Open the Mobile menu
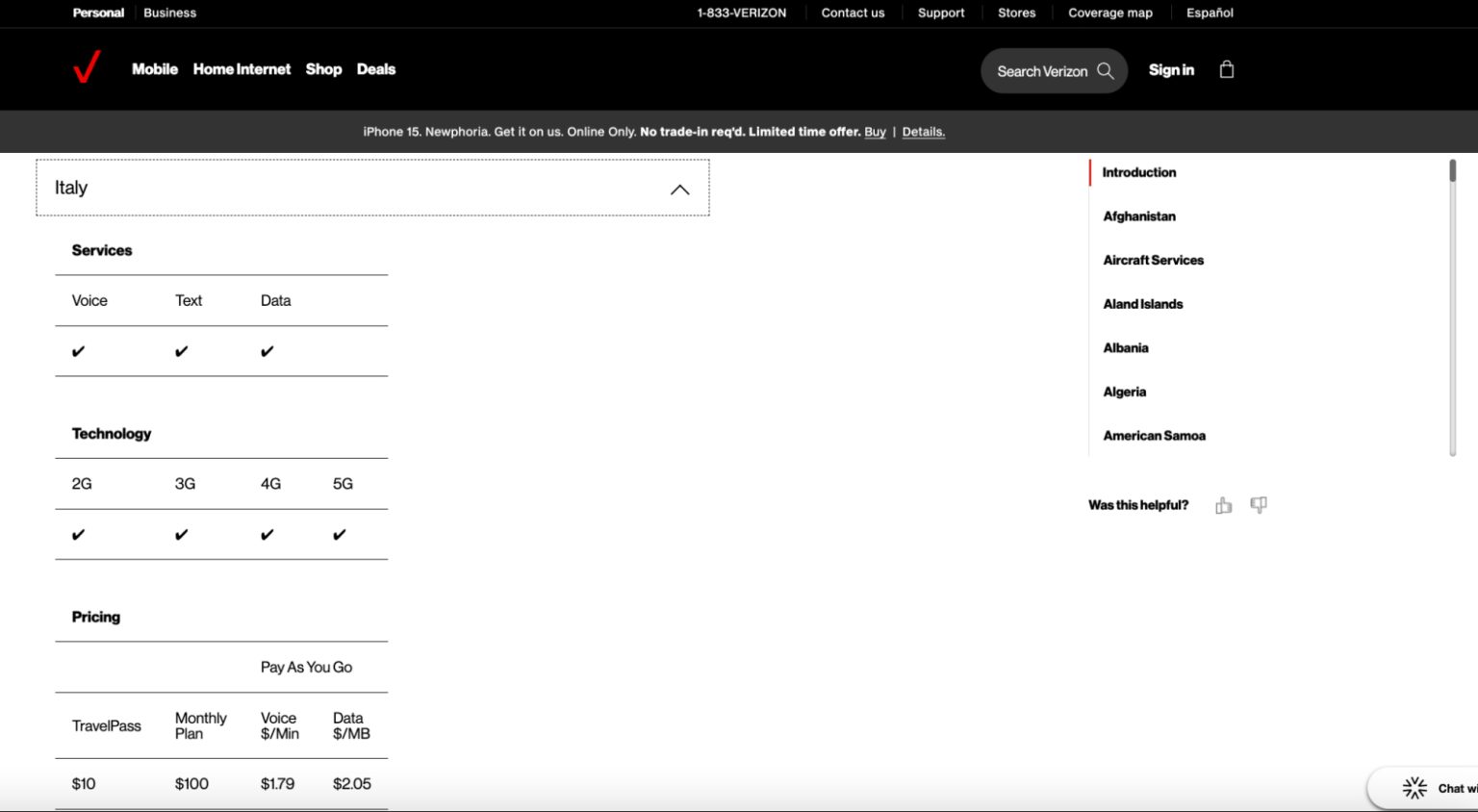This screenshot has width=1478, height=812. (x=154, y=69)
